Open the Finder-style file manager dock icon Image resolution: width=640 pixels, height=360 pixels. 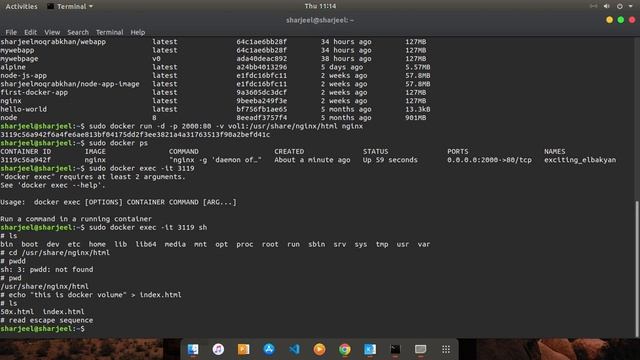coord(193,349)
